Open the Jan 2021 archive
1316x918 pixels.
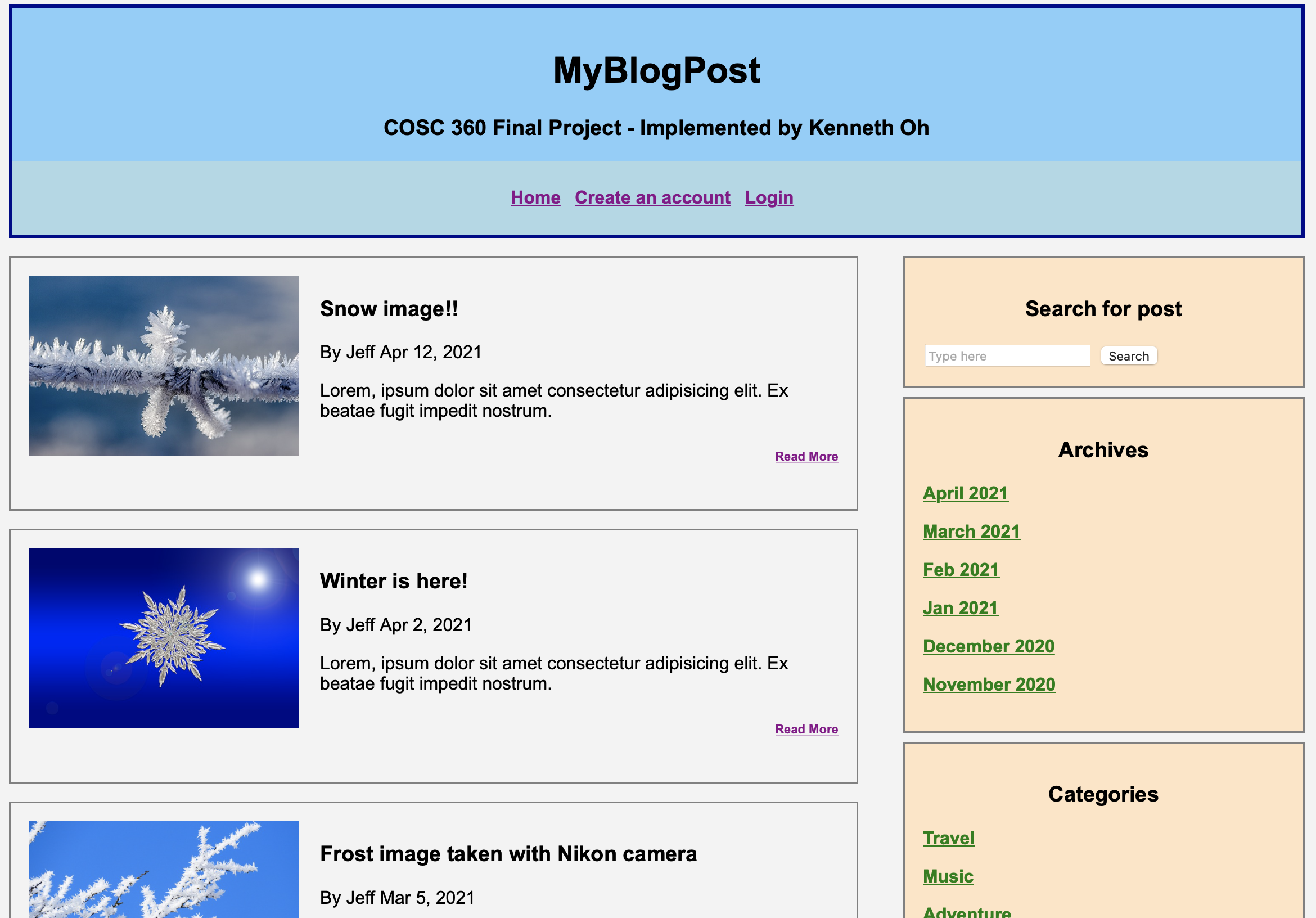(x=960, y=608)
